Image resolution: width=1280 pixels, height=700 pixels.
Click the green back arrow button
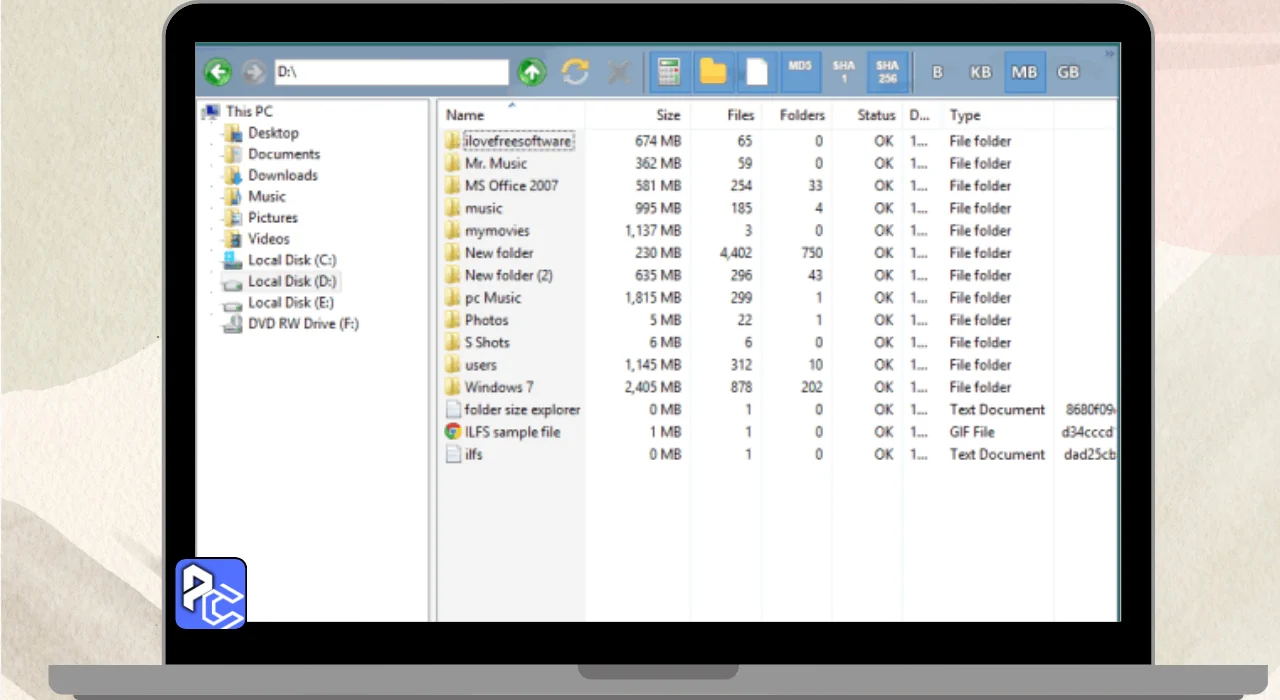218,72
